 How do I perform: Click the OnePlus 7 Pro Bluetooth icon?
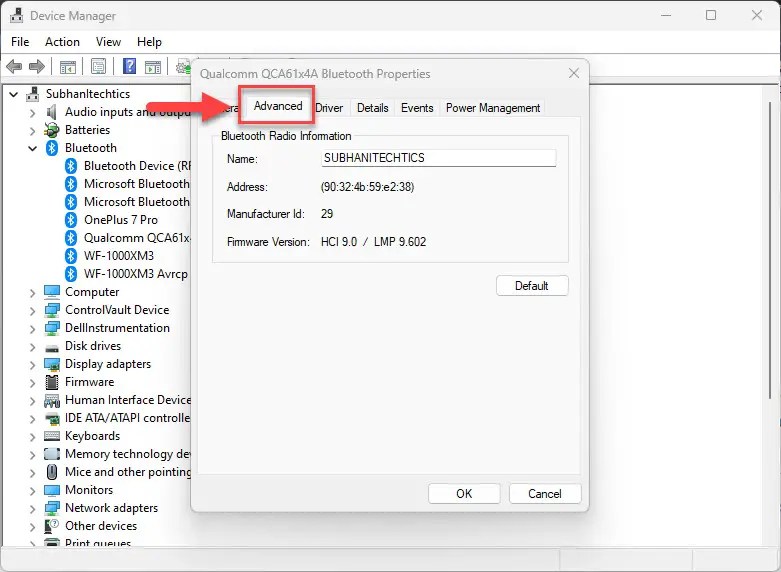(x=71, y=220)
